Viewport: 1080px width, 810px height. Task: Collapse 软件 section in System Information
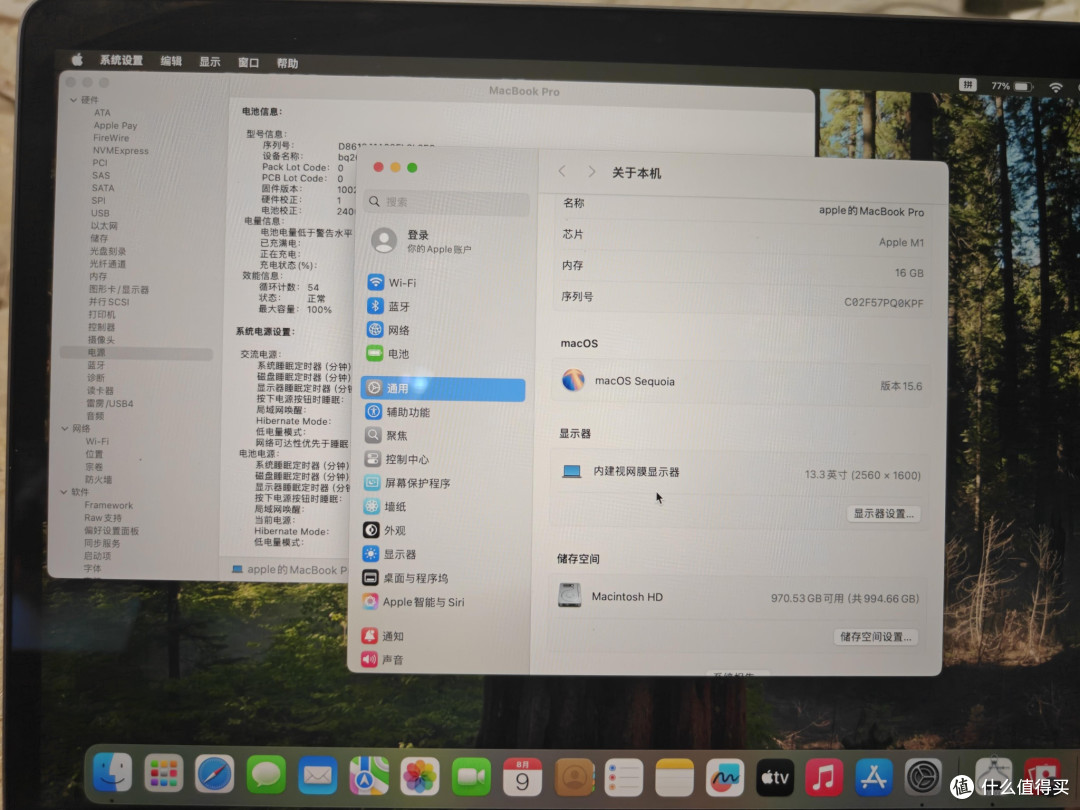63,492
